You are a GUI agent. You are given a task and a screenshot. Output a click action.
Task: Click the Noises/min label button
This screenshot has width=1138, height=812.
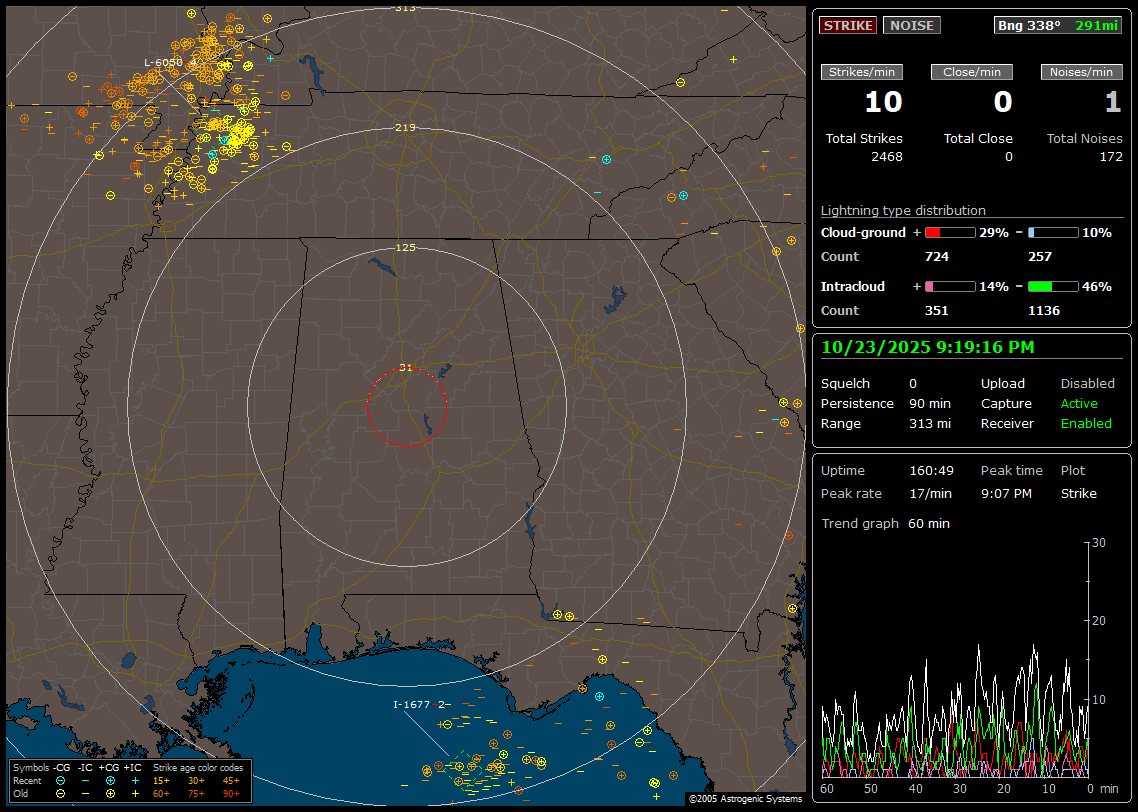tap(1081, 72)
